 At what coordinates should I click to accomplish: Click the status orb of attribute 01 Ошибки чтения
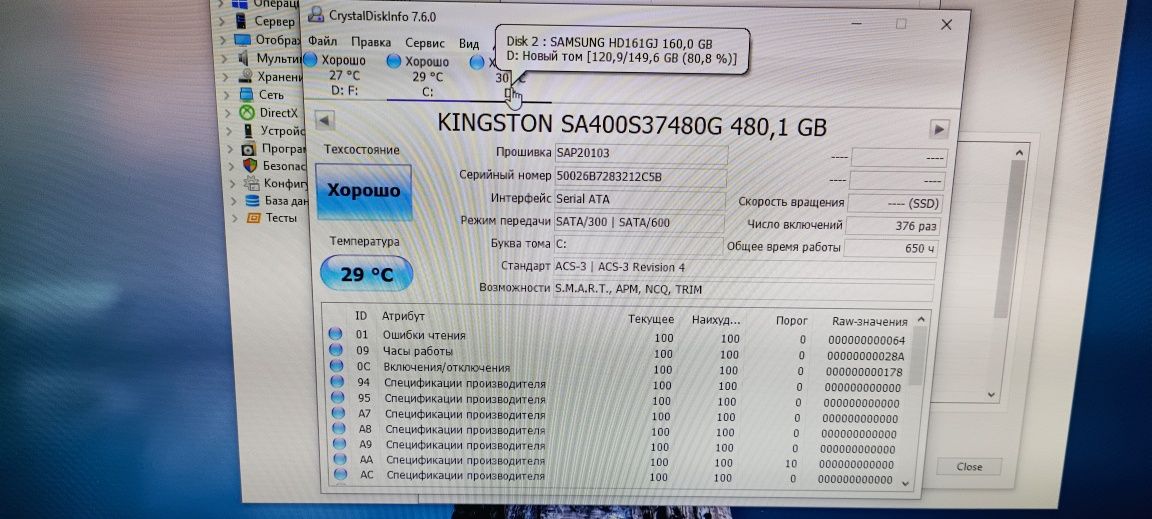pos(336,334)
